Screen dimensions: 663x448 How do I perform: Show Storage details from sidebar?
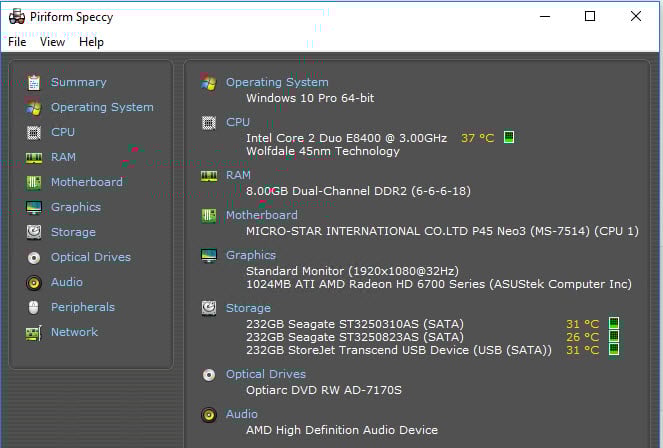[73, 232]
